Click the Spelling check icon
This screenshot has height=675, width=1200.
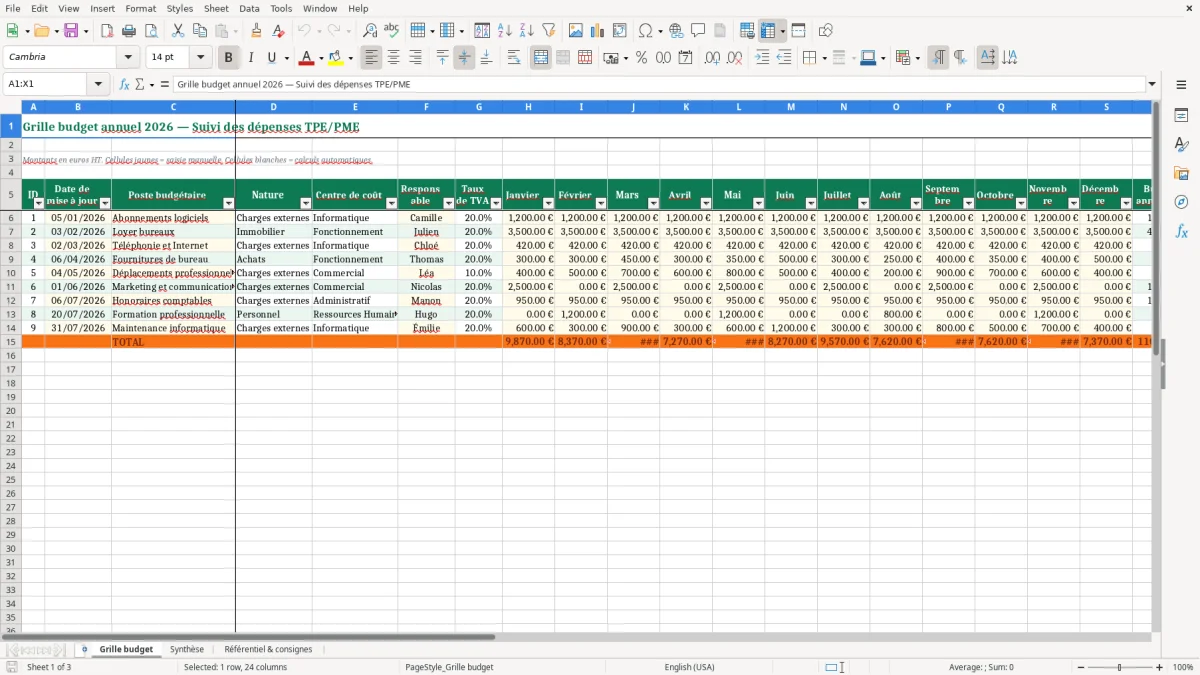pos(392,31)
